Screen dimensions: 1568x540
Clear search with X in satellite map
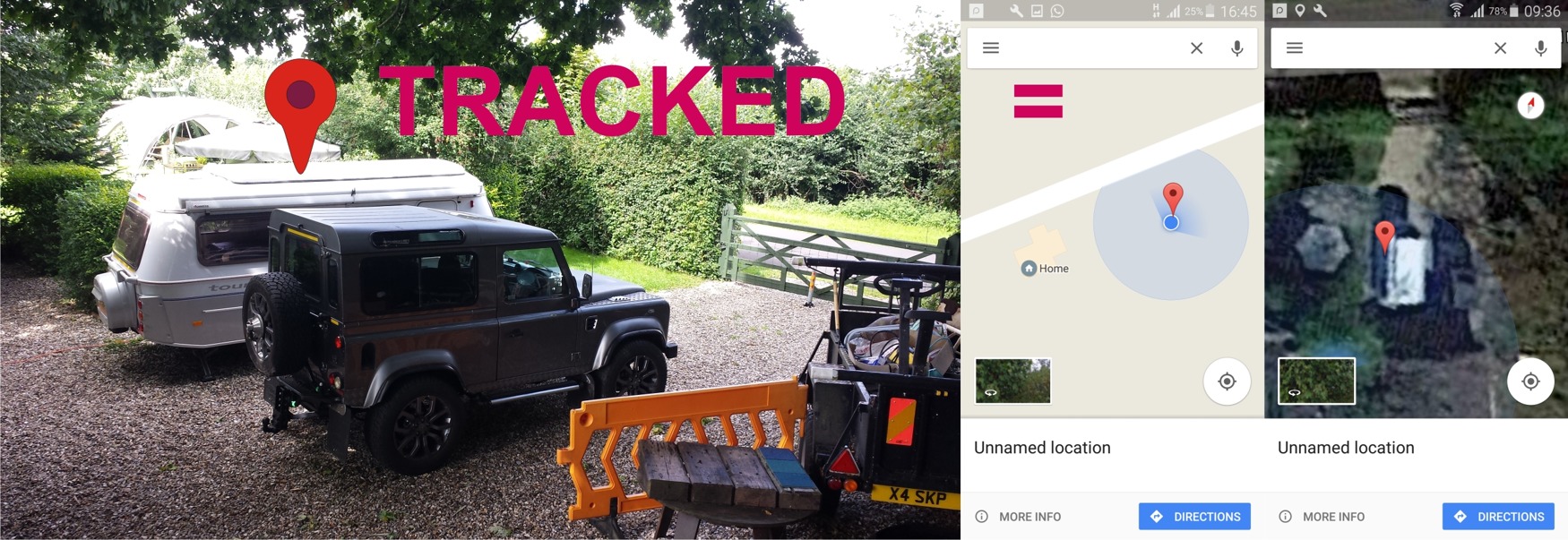[1500, 48]
